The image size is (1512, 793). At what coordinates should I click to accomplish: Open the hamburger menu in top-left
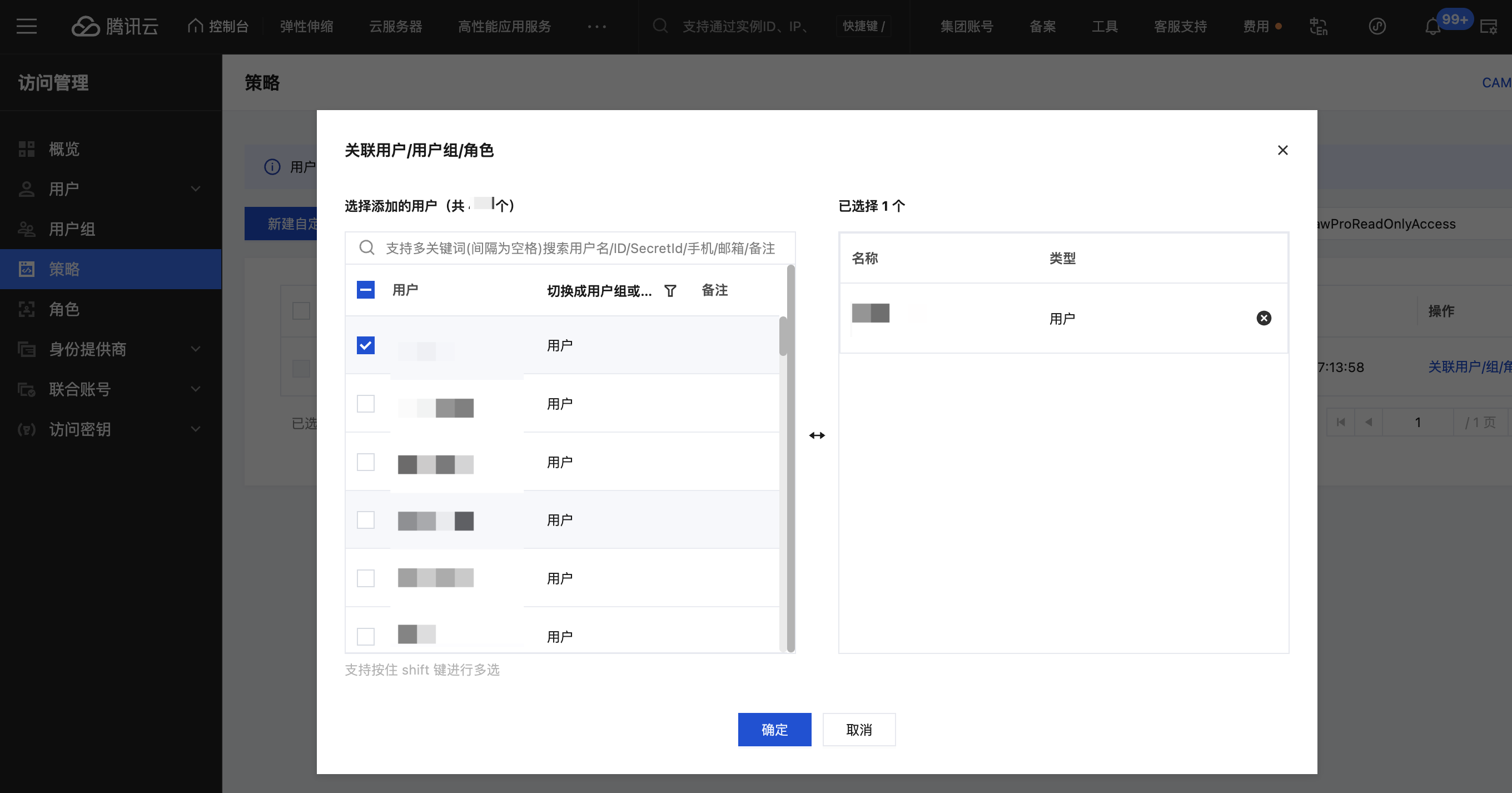click(27, 26)
